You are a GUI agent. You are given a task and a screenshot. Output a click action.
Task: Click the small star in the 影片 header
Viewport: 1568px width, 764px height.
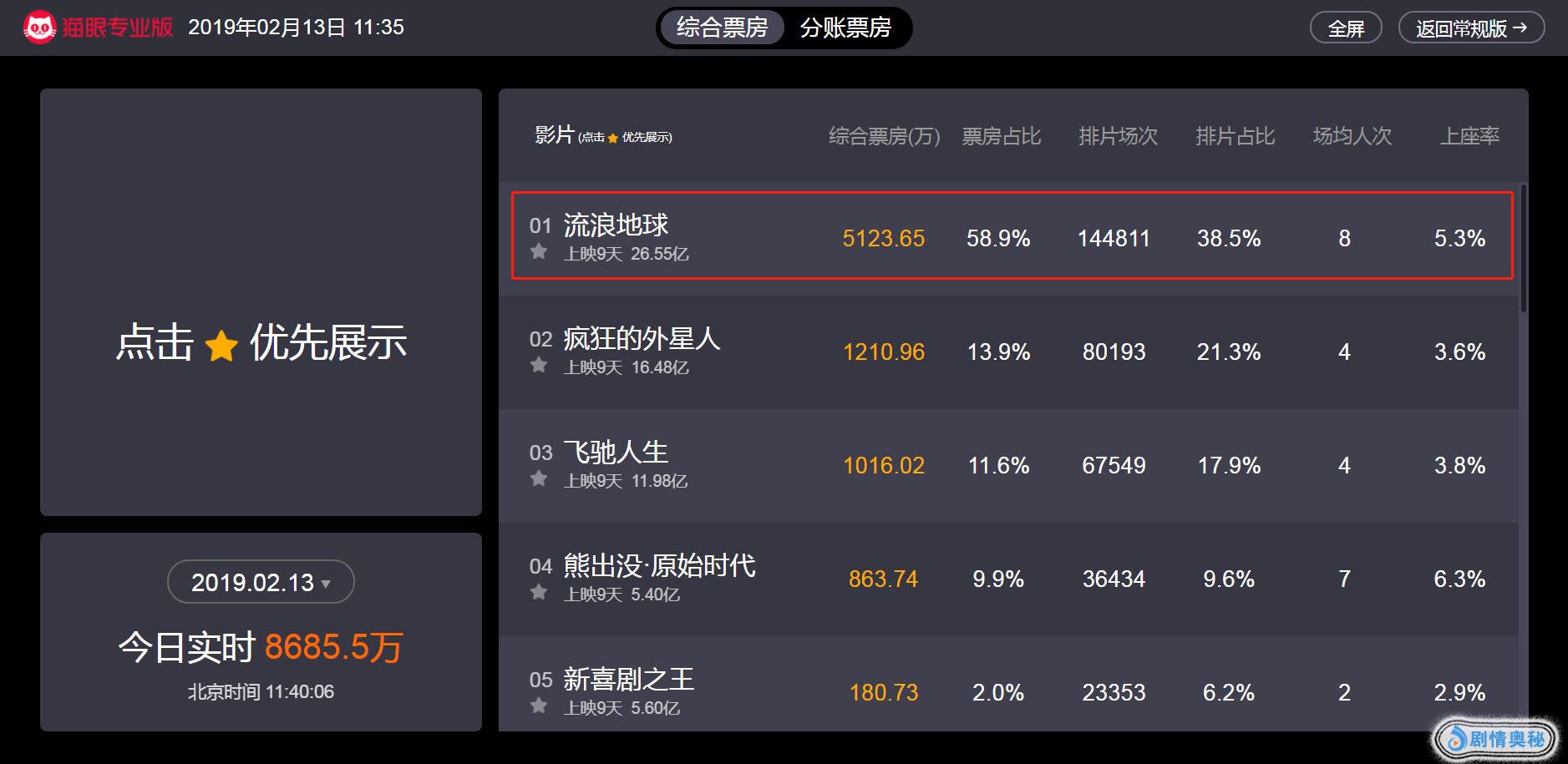pyautogui.click(x=612, y=138)
